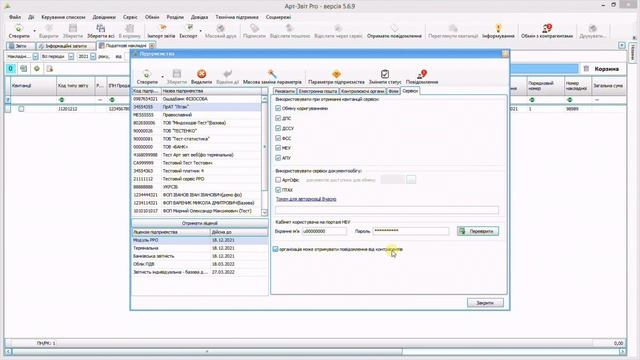Open the 2021 year dropdown

(93, 56)
